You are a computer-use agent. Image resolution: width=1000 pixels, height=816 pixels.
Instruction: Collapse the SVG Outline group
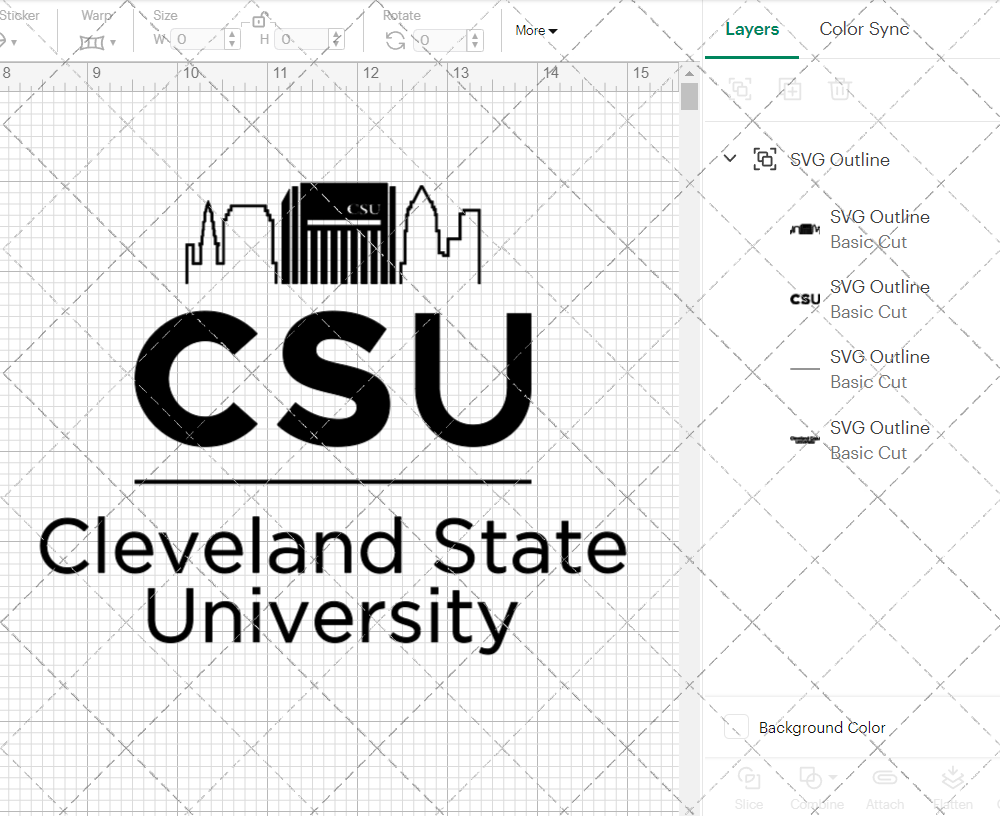pyautogui.click(x=729, y=158)
